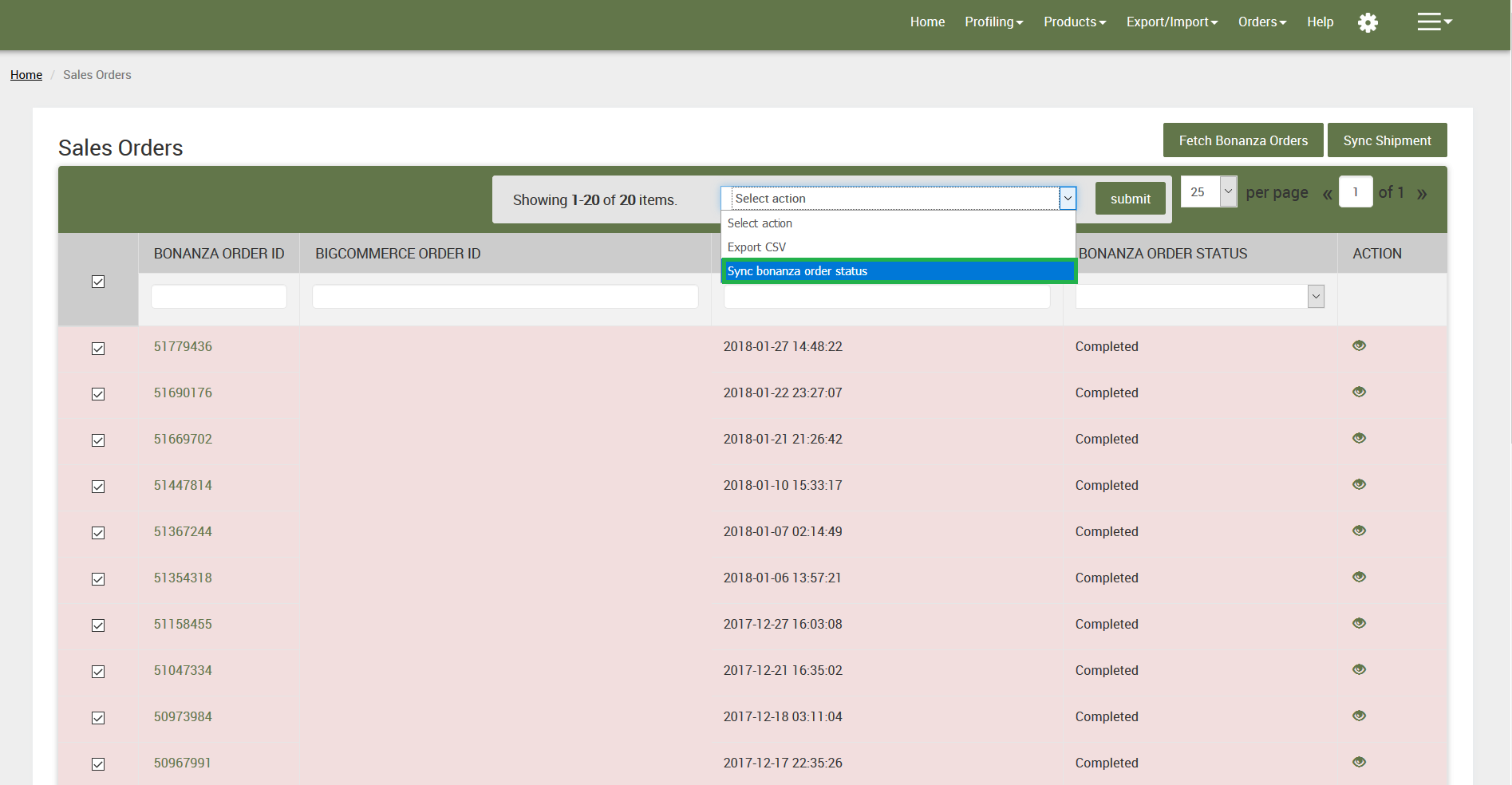The image size is (1512, 785).
Task: View order 51669702 details eye icon
Action: 1359,438
